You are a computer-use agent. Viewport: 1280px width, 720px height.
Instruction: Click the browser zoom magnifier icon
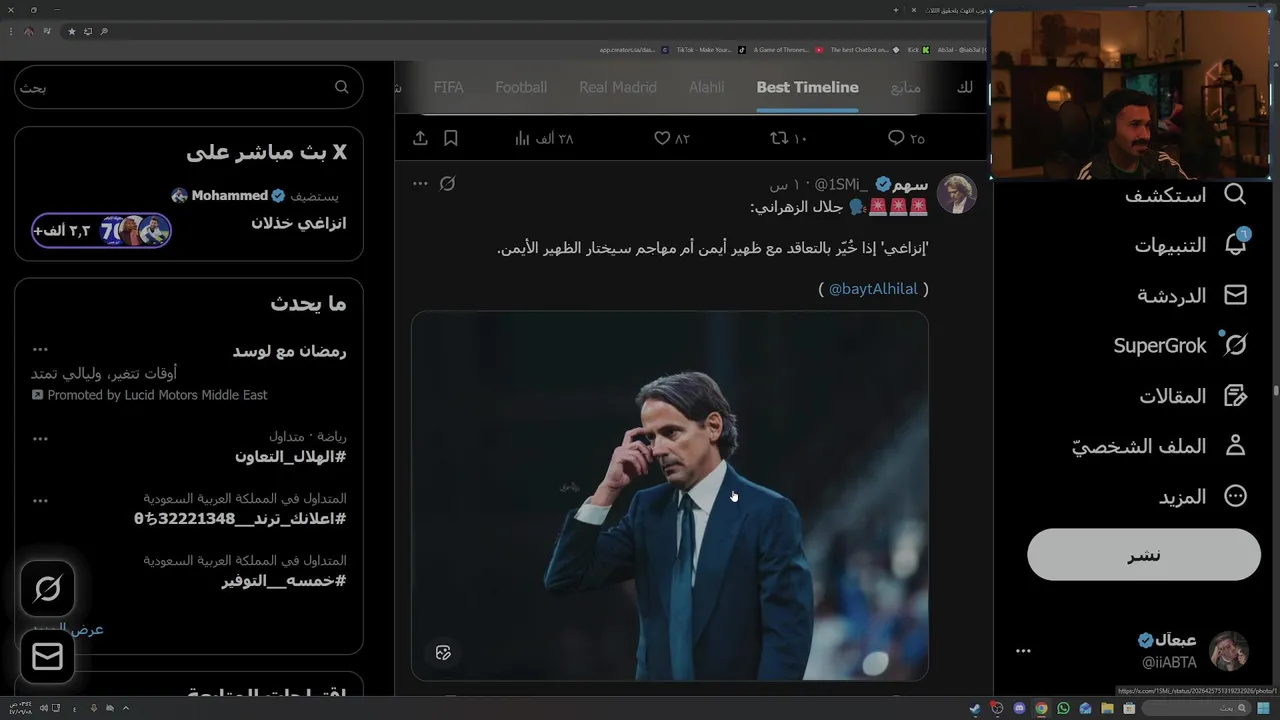104,31
